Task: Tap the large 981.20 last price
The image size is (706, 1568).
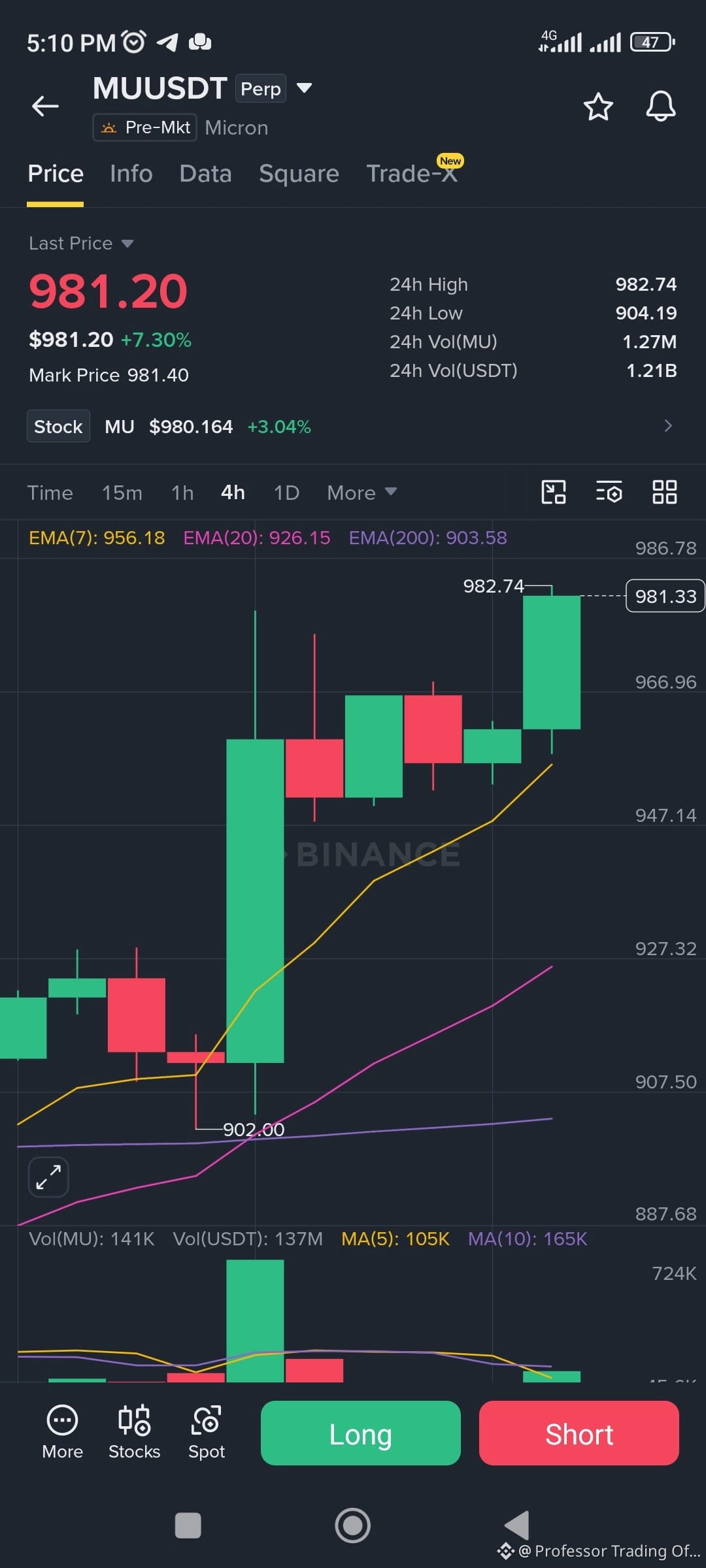Action: [109, 291]
